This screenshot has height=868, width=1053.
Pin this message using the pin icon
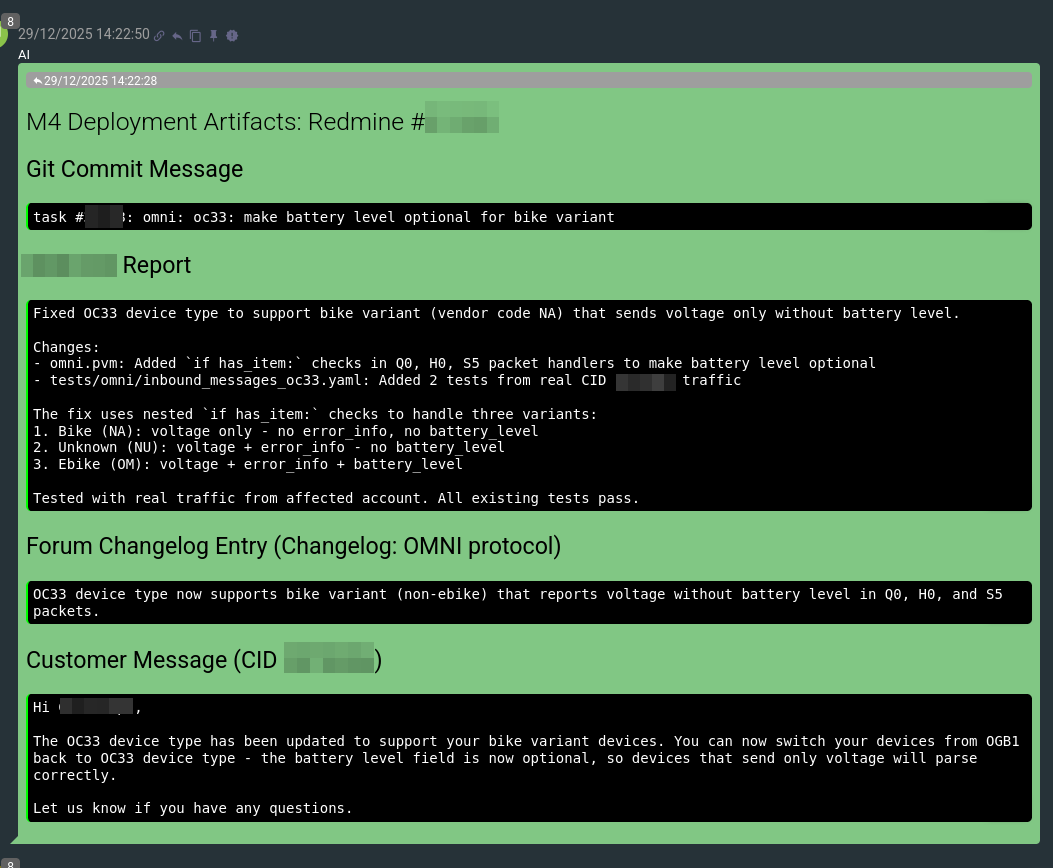213,36
